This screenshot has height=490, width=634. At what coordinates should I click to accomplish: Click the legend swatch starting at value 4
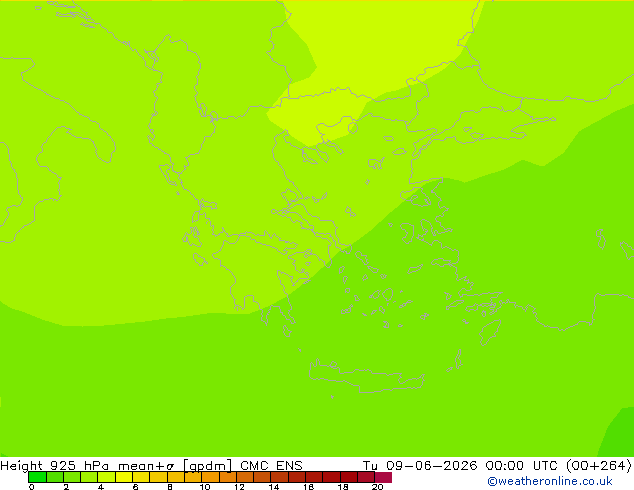(x=106, y=477)
